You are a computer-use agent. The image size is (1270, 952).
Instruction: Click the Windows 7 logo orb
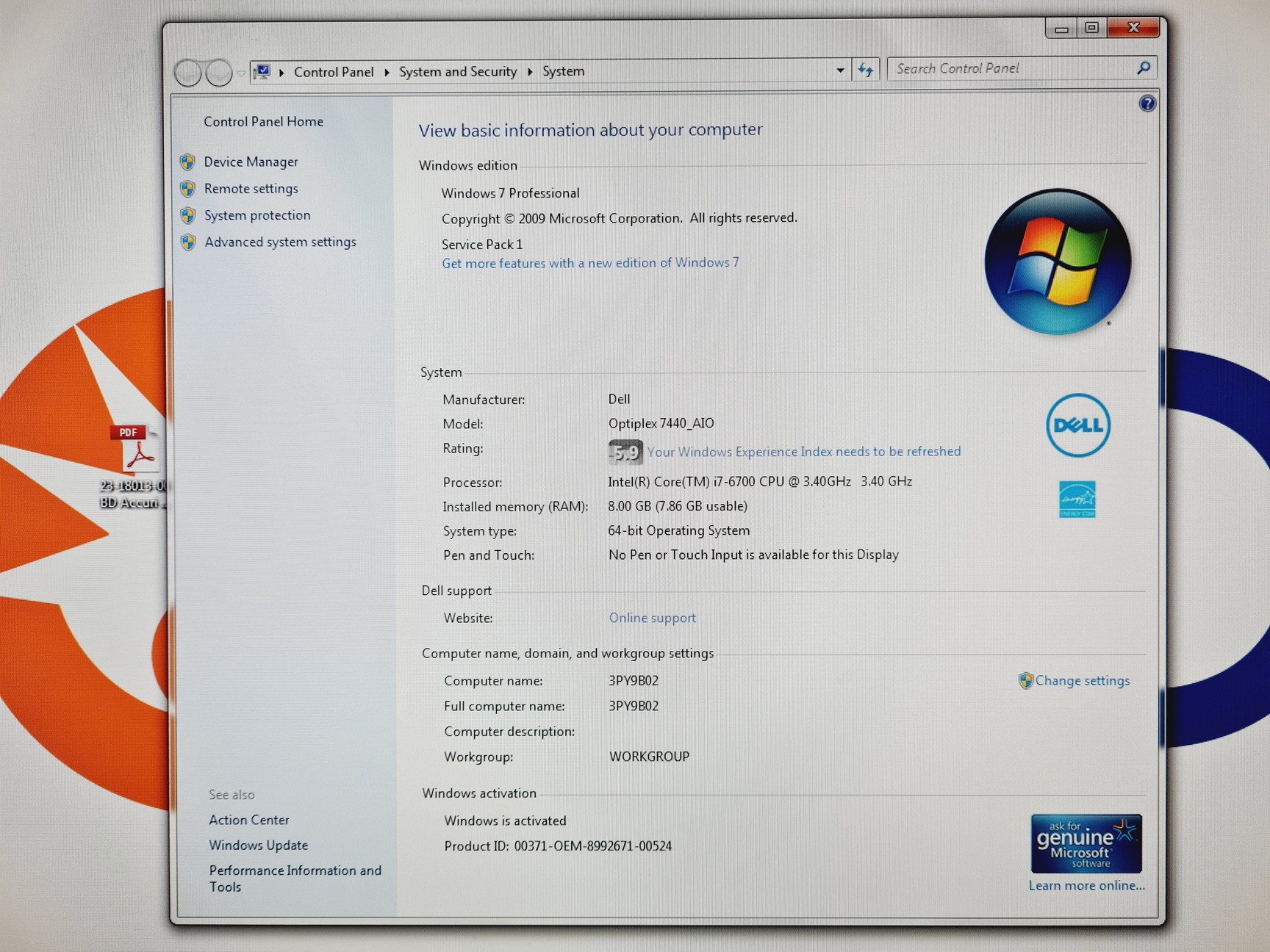click(1058, 262)
